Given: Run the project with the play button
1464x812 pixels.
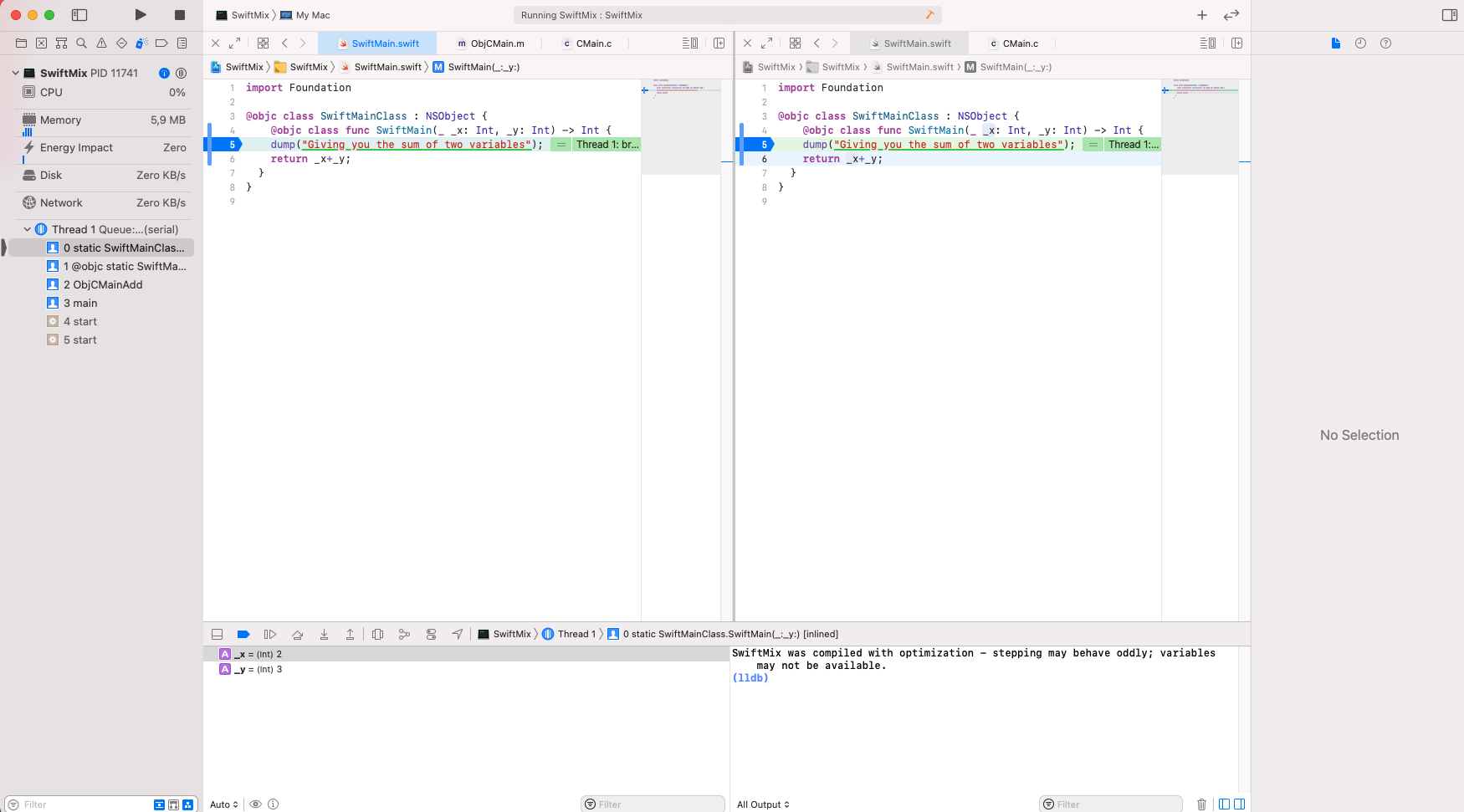Looking at the screenshot, I should [141, 15].
